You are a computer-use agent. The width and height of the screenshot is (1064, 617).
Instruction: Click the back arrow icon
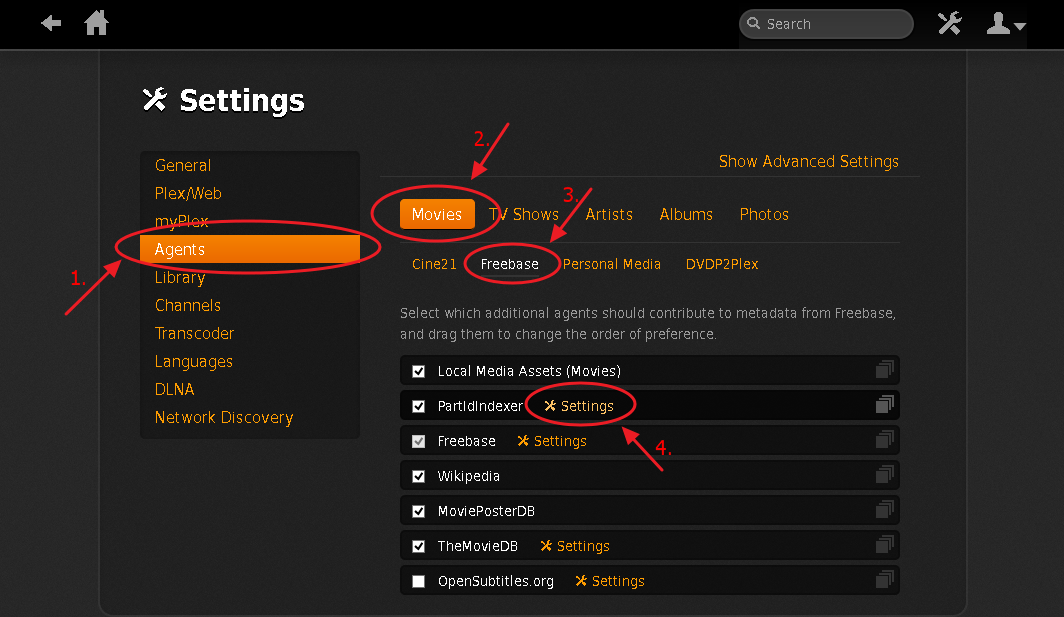tap(50, 23)
